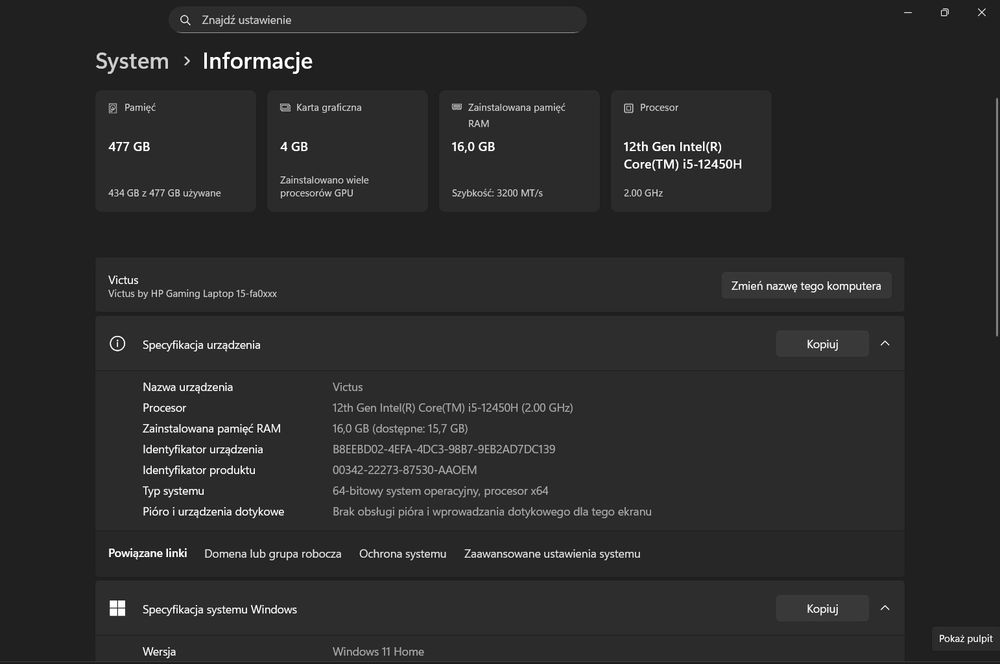The width and height of the screenshot is (1000, 664).
Task: Click 'Szybkość: 3200 MT/s' text
Action: [x=497, y=193]
